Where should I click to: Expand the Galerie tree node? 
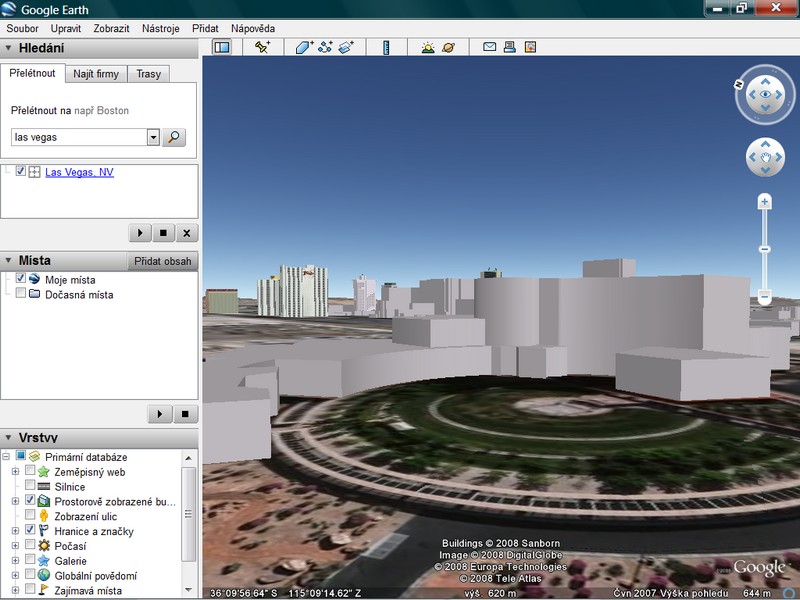coord(15,561)
